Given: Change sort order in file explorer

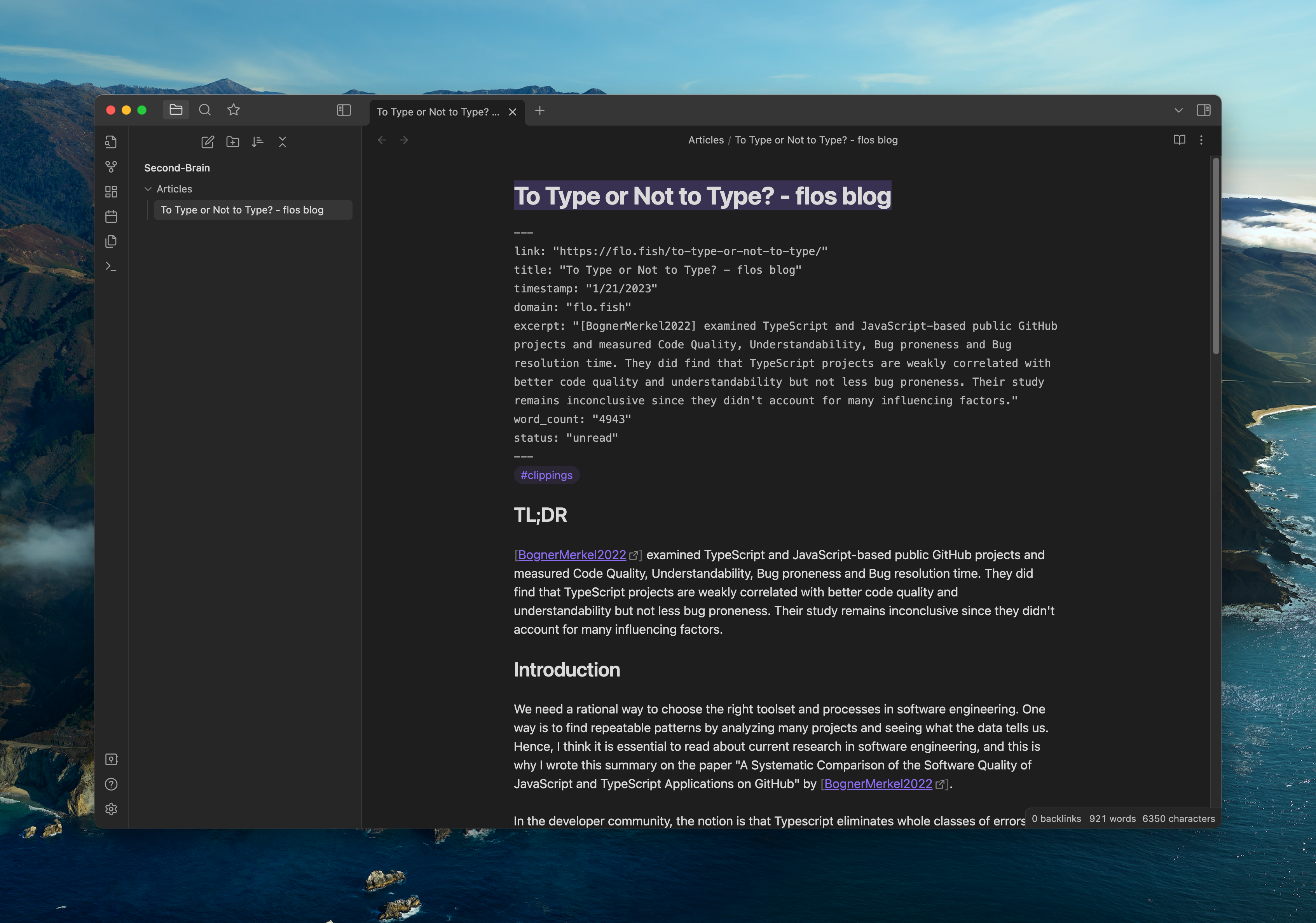Looking at the screenshot, I should pos(257,142).
